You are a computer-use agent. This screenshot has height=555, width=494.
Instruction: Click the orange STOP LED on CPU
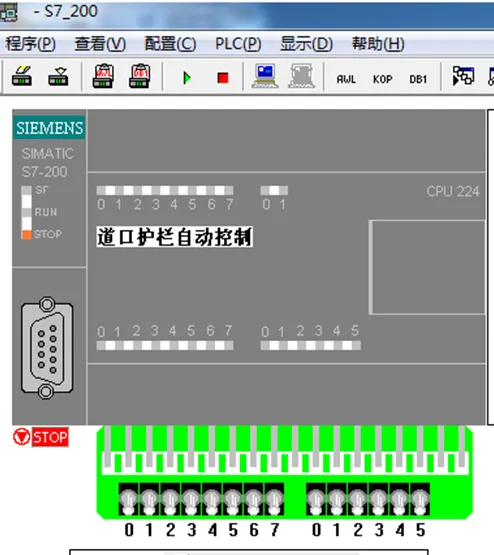[27, 235]
